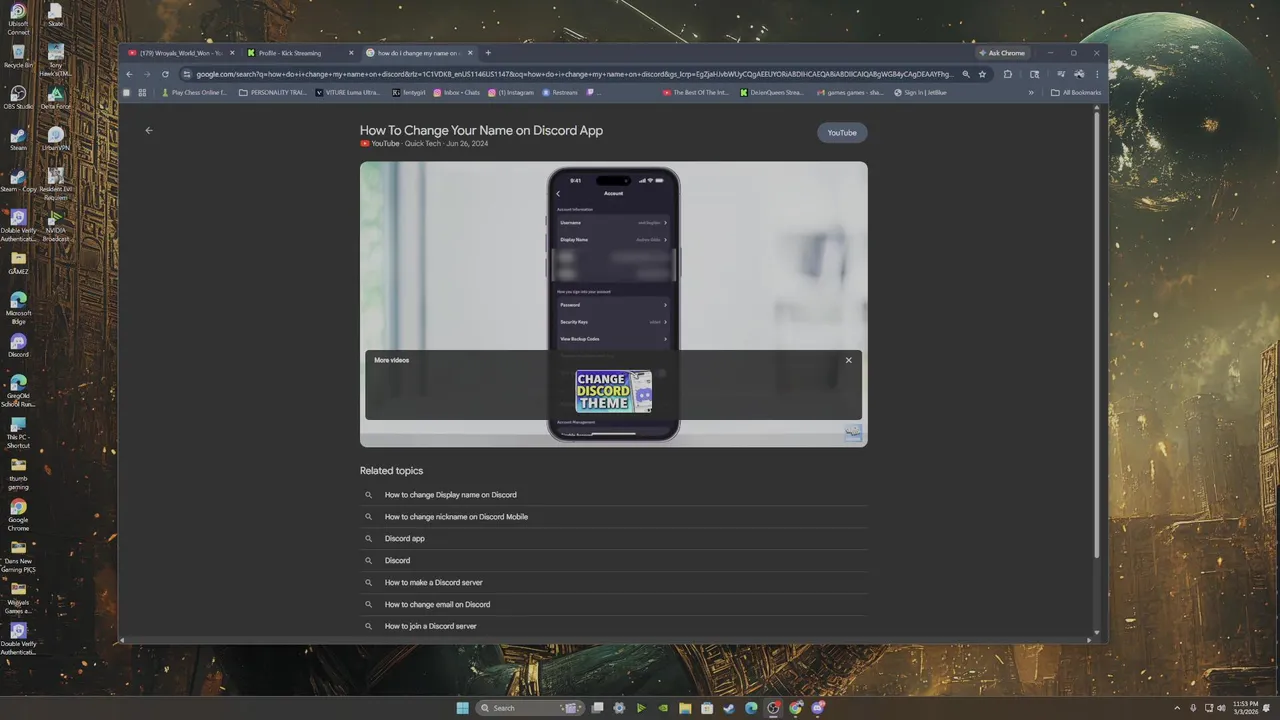Reload the page in Chrome
This screenshot has width=1280, height=720.
(165, 74)
